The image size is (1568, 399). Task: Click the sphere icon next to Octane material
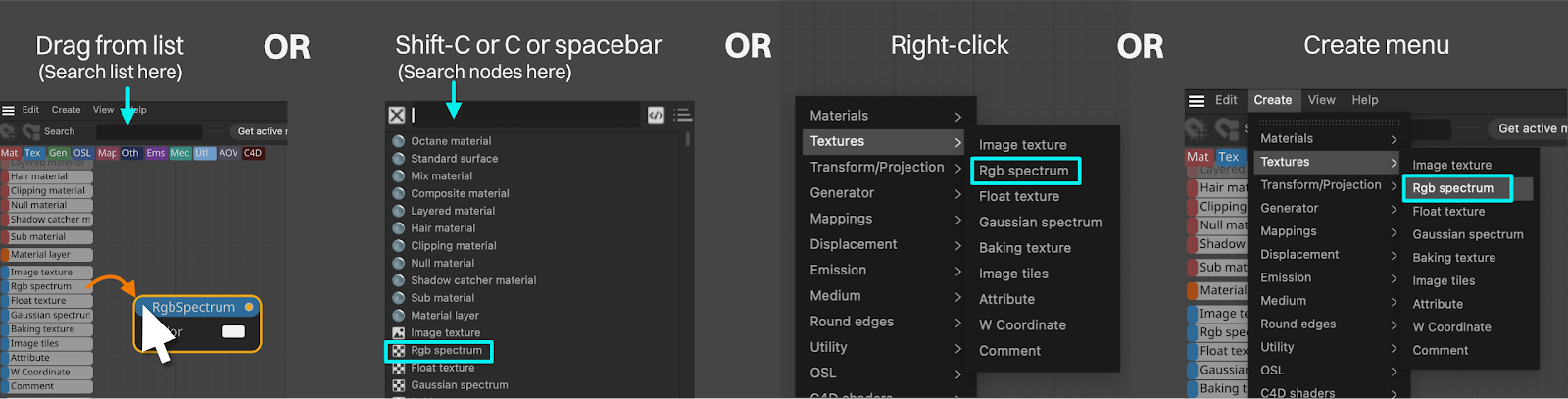399,141
